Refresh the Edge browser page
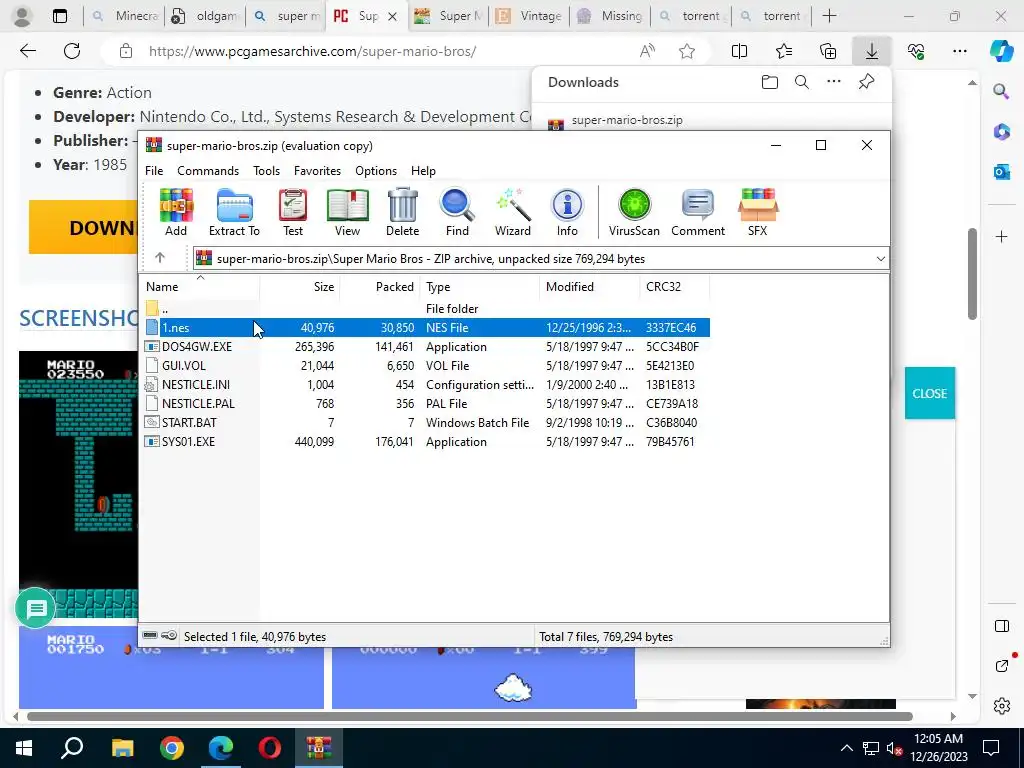The height and width of the screenshot is (768, 1024). pyautogui.click(x=72, y=51)
